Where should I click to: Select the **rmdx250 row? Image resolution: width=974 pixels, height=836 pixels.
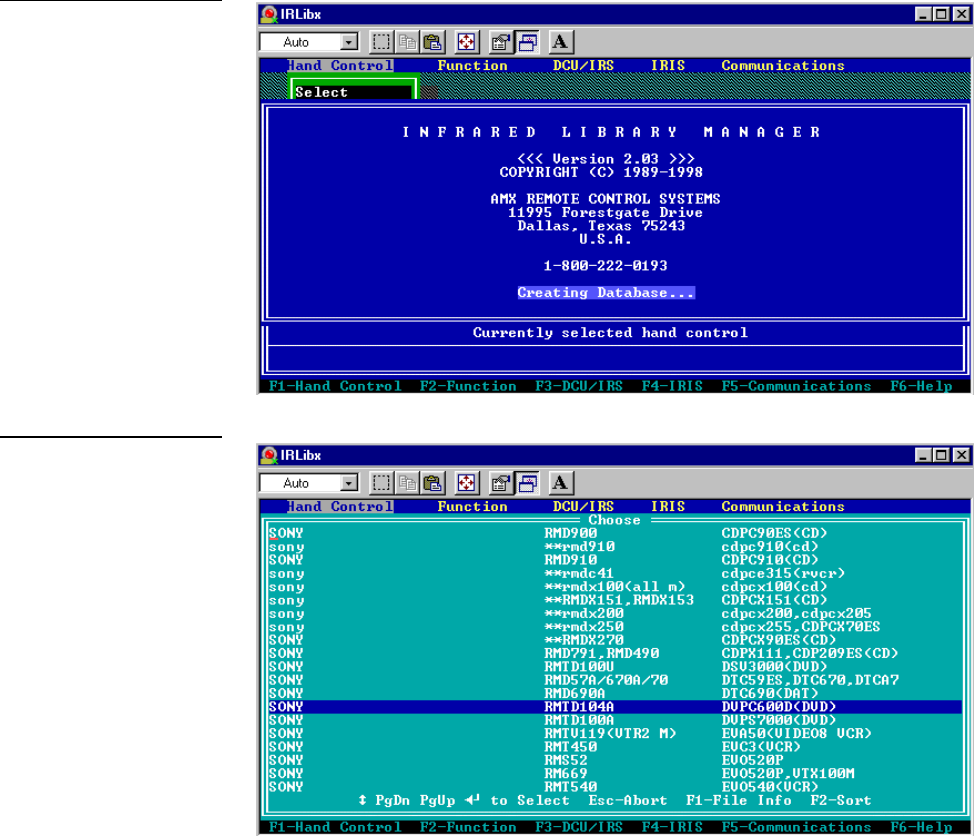[614, 627]
